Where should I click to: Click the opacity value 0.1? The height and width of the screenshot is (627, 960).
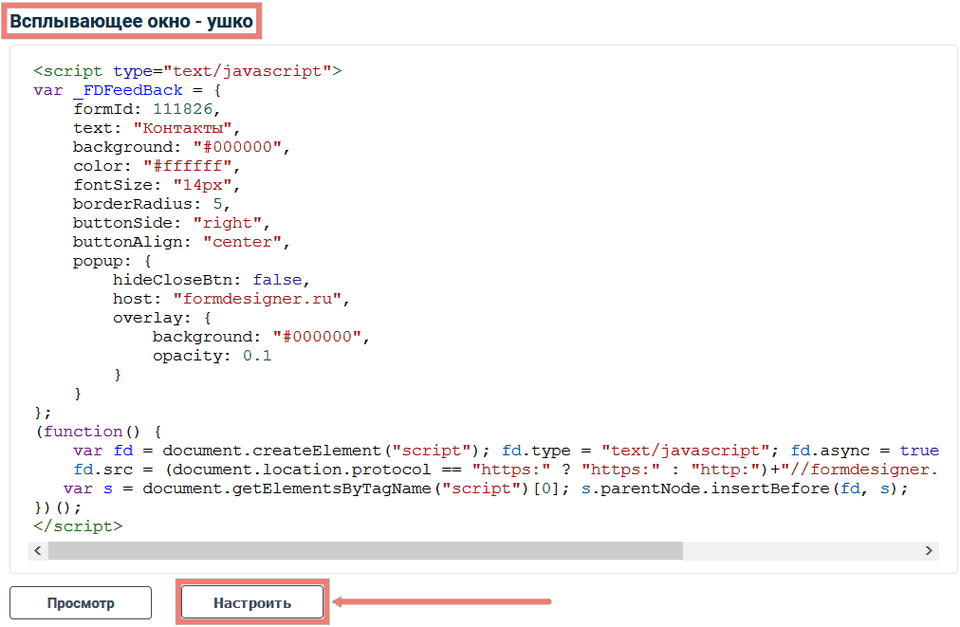pyautogui.click(x=257, y=356)
